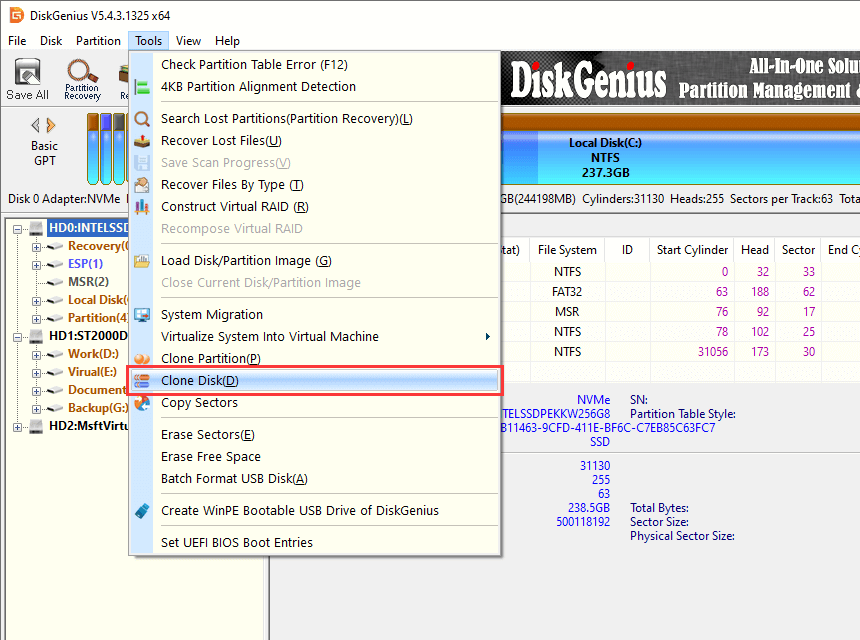
Task: Click the Load Disk/Partition Image icon
Action: 142,261
